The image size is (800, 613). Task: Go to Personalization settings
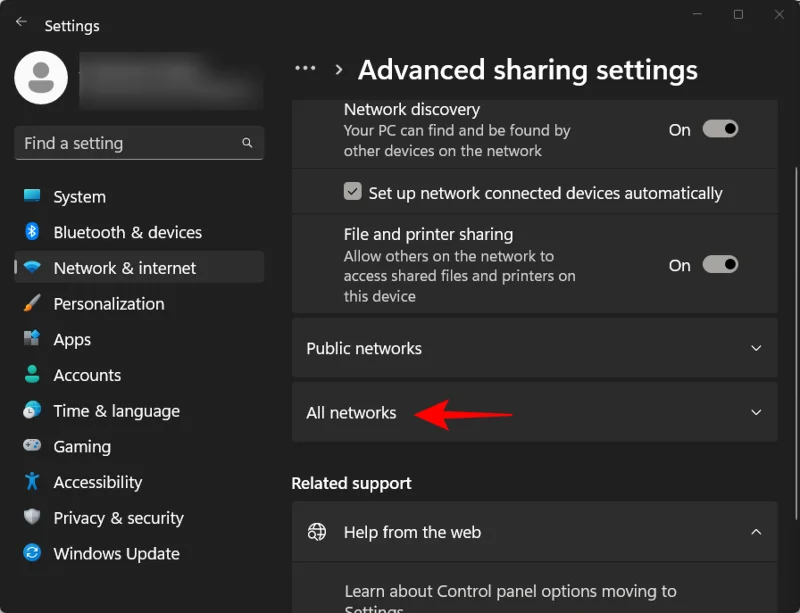click(139, 304)
